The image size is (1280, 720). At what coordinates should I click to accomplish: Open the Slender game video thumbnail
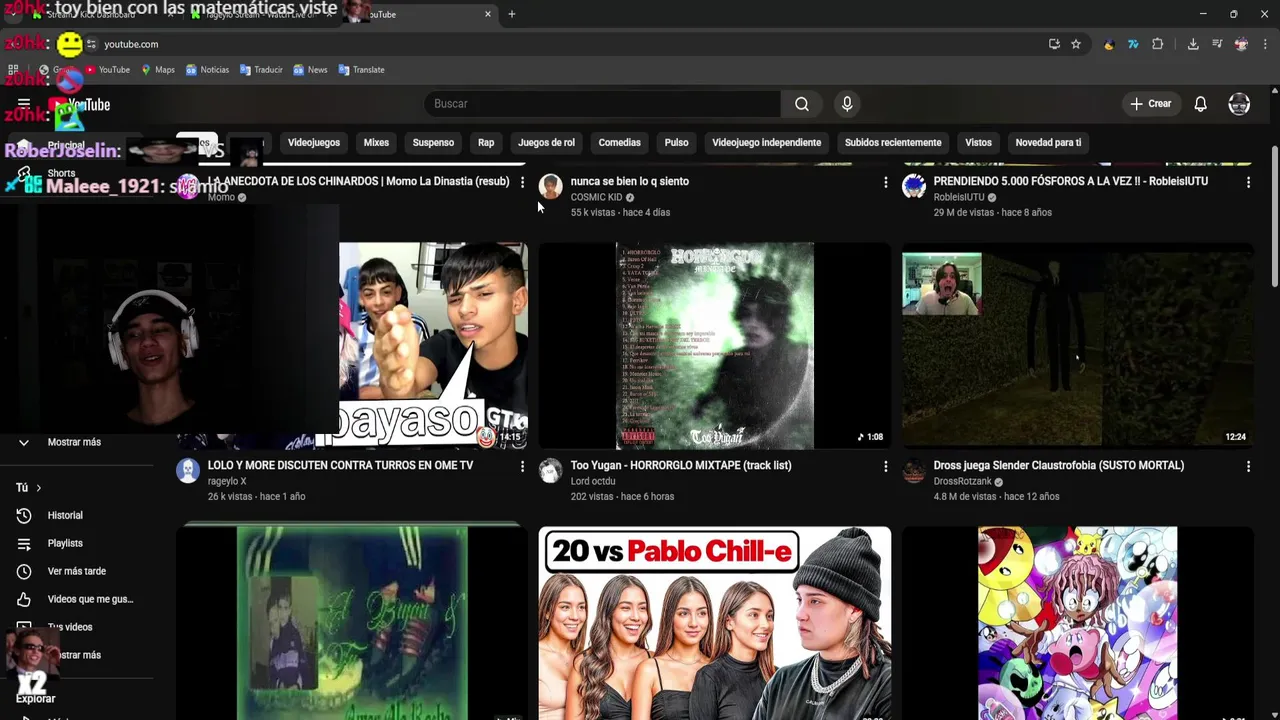coord(1077,345)
